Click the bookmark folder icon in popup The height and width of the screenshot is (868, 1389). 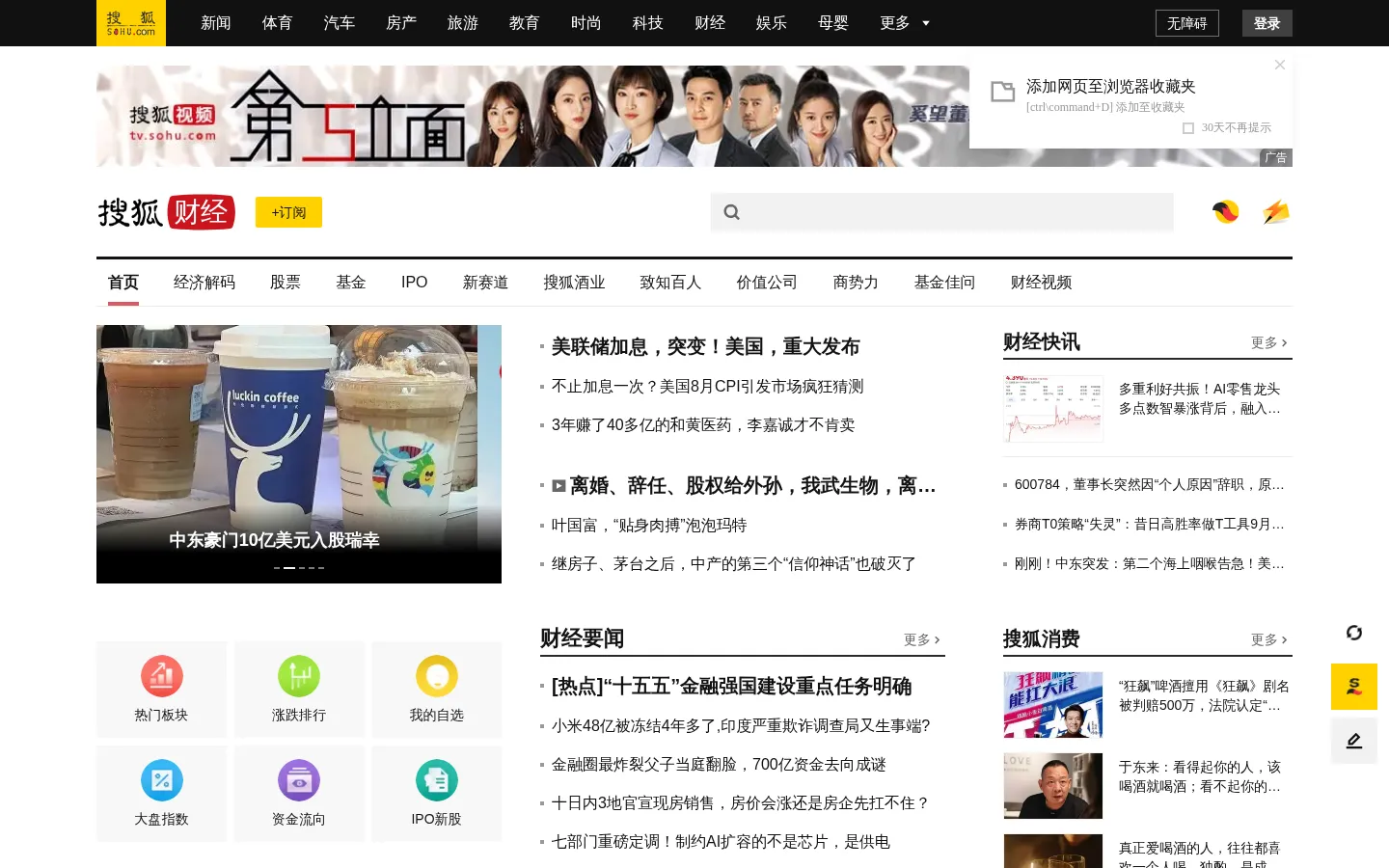point(1003,92)
